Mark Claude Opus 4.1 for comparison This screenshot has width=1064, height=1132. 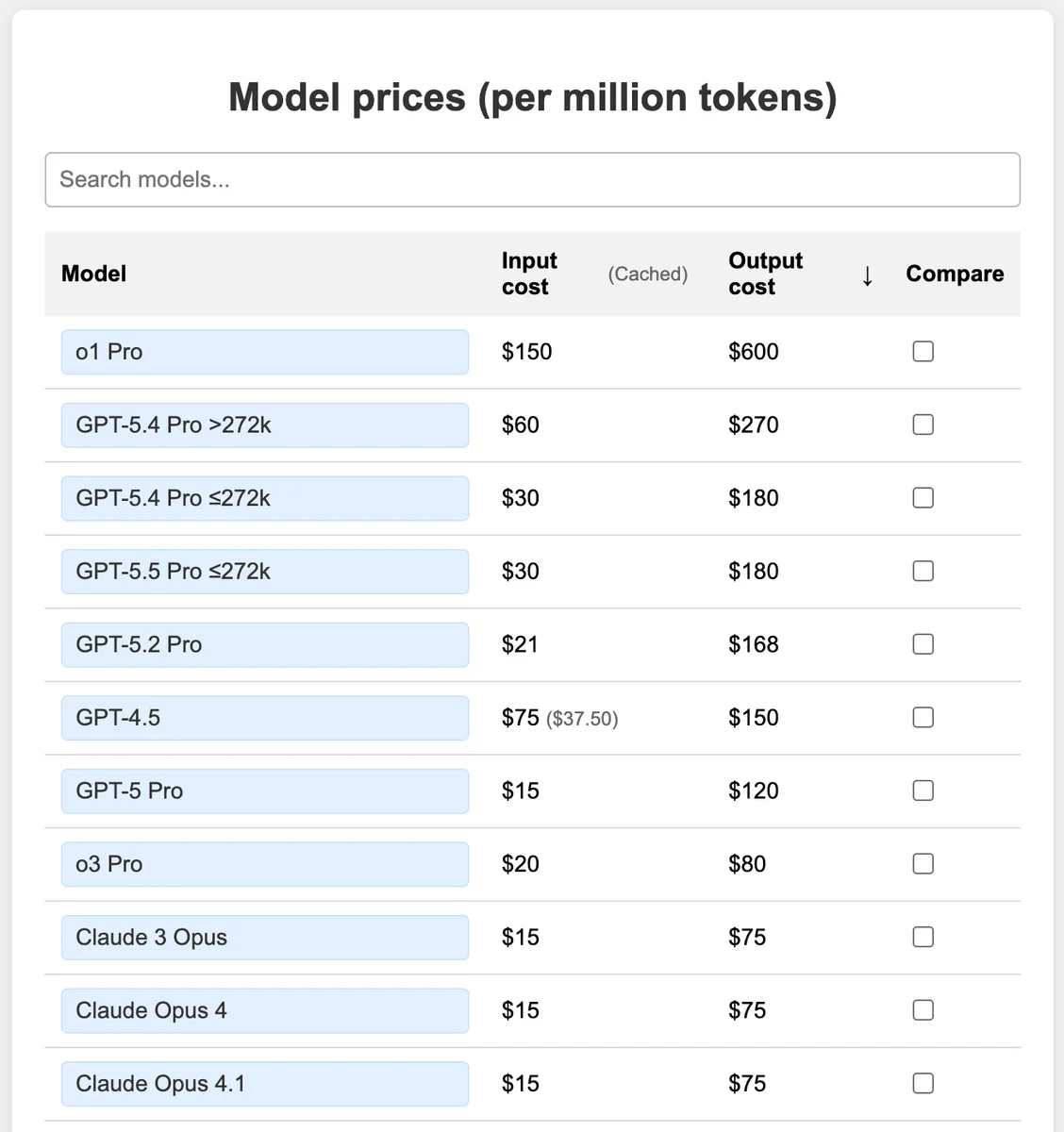pos(923,1083)
